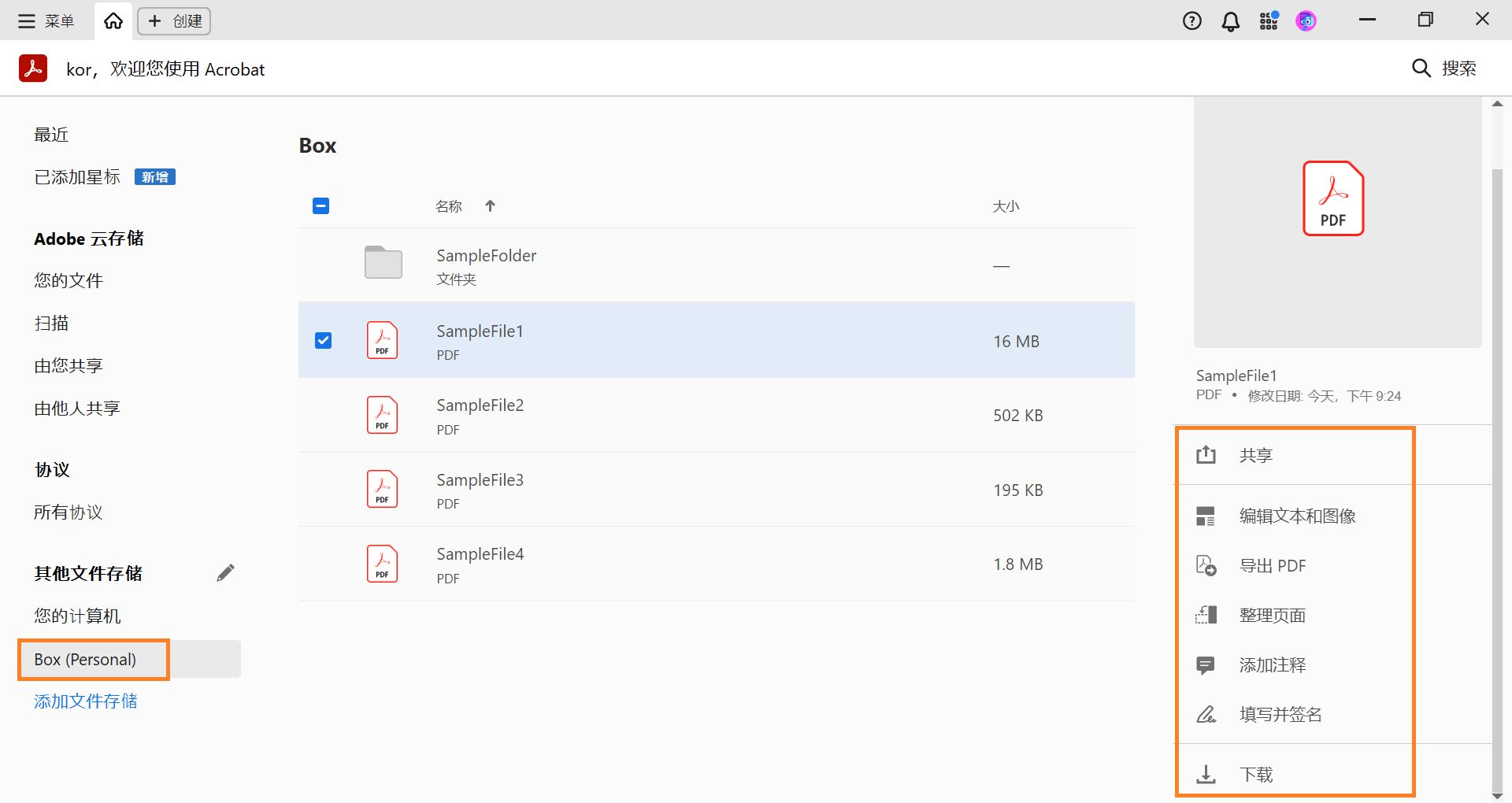Click the pencil icon beside 其他文件存储
This screenshot has height=803, width=1512.
coord(225,573)
